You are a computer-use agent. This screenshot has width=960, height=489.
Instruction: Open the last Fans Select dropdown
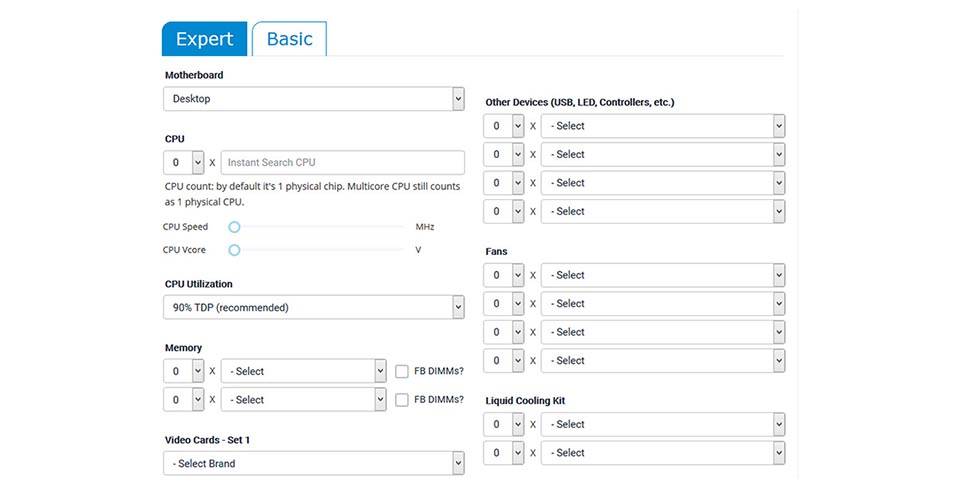tap(663, 360)
